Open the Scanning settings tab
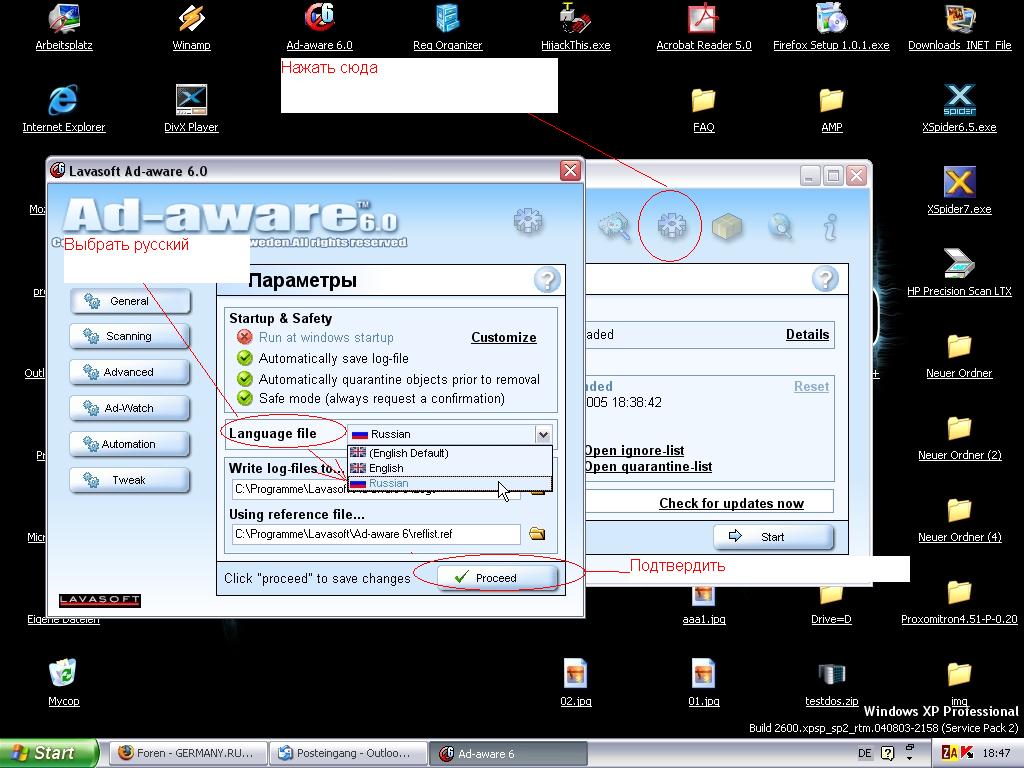 click(130, 336)
